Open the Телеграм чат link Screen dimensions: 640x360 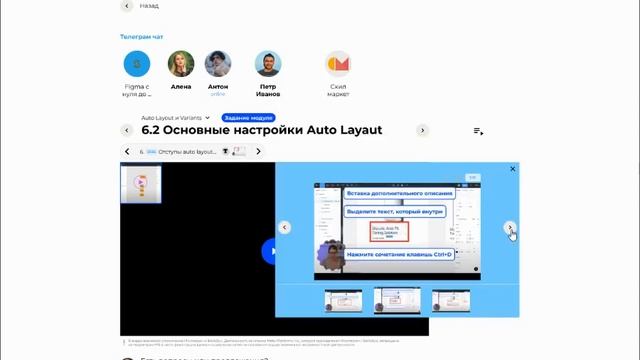pyautogui.click(x=141, y=37)
